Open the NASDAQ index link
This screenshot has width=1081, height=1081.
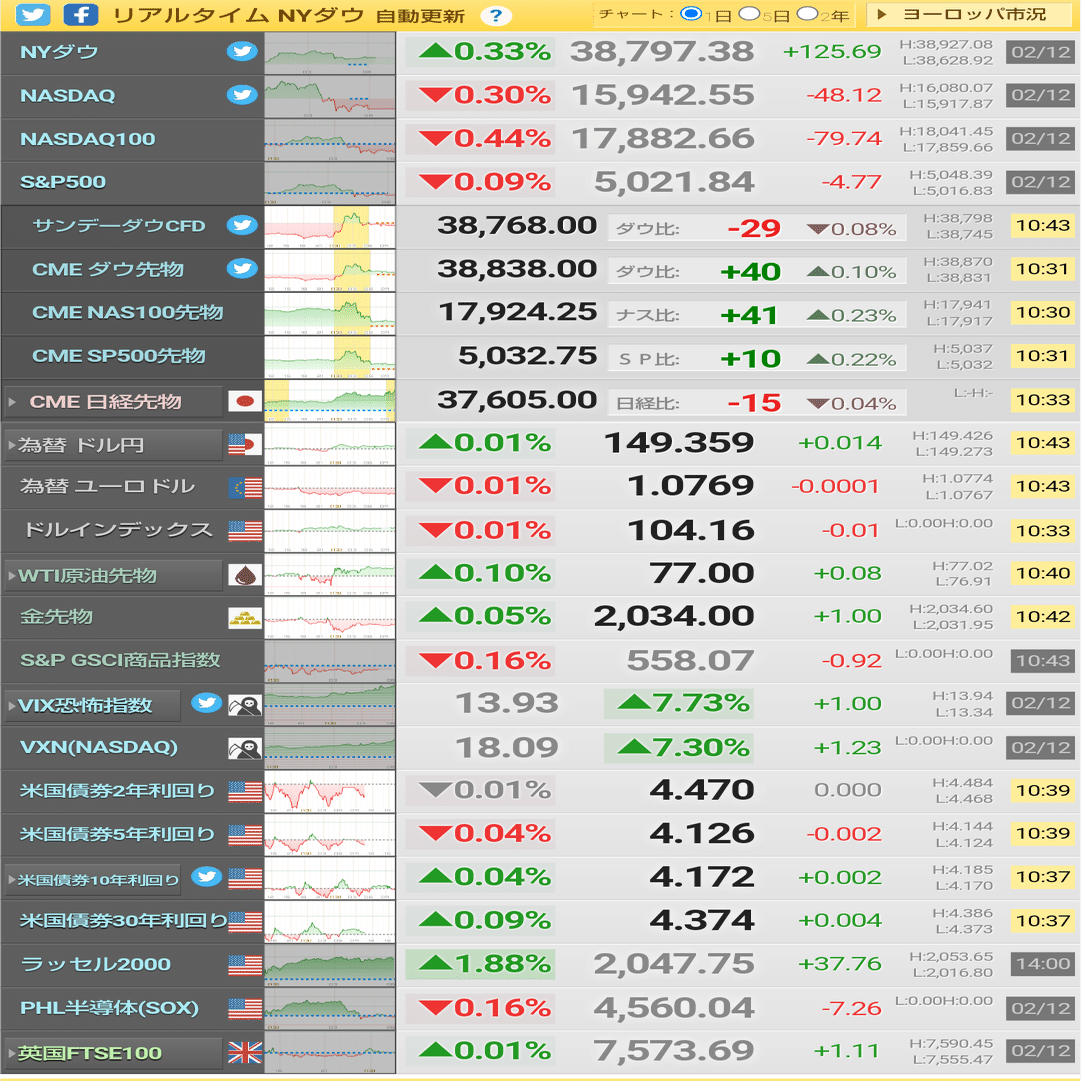click(x=68, y=96)
